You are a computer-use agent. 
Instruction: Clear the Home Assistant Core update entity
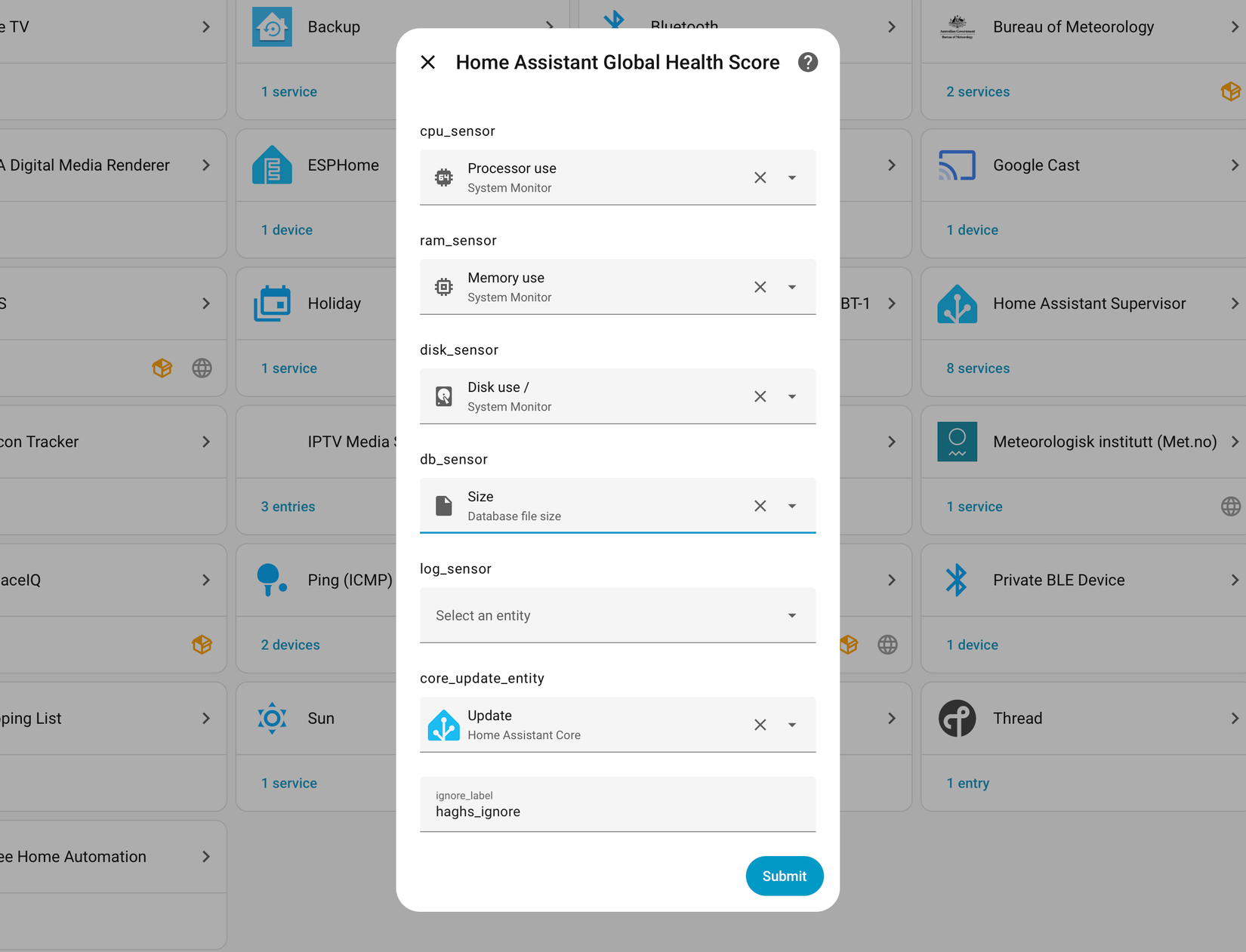click(x=760, y=725)
